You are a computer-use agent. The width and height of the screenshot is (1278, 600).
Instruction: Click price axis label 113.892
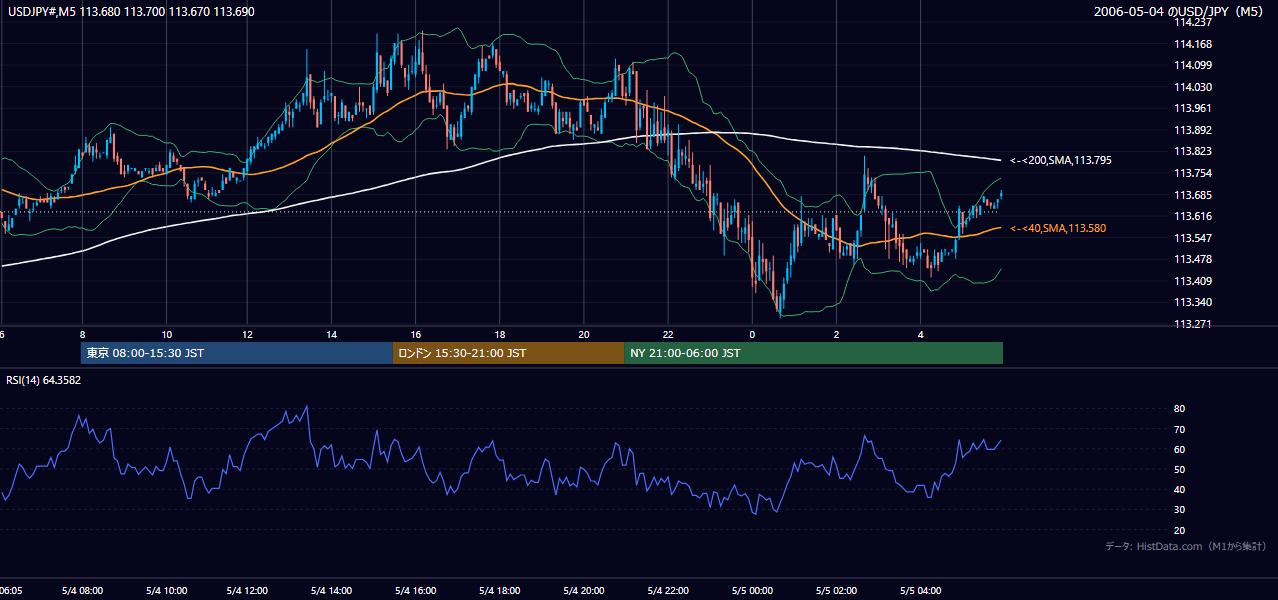[1192, 130]
